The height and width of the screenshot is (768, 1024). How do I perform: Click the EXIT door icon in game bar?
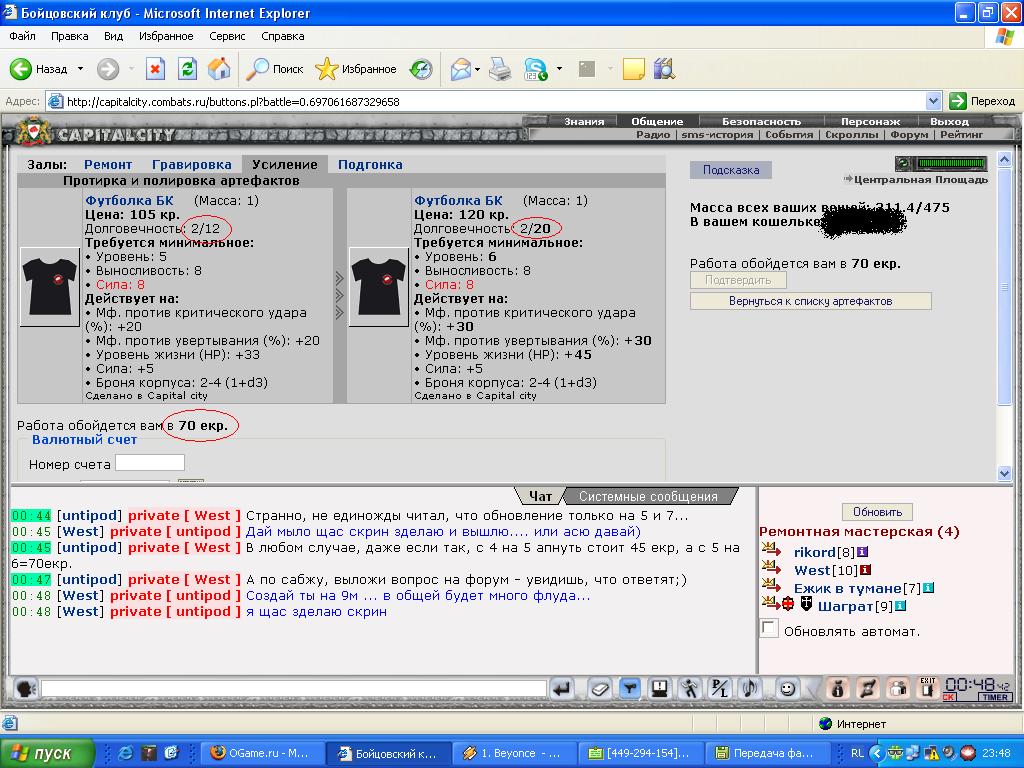[928, 688]
